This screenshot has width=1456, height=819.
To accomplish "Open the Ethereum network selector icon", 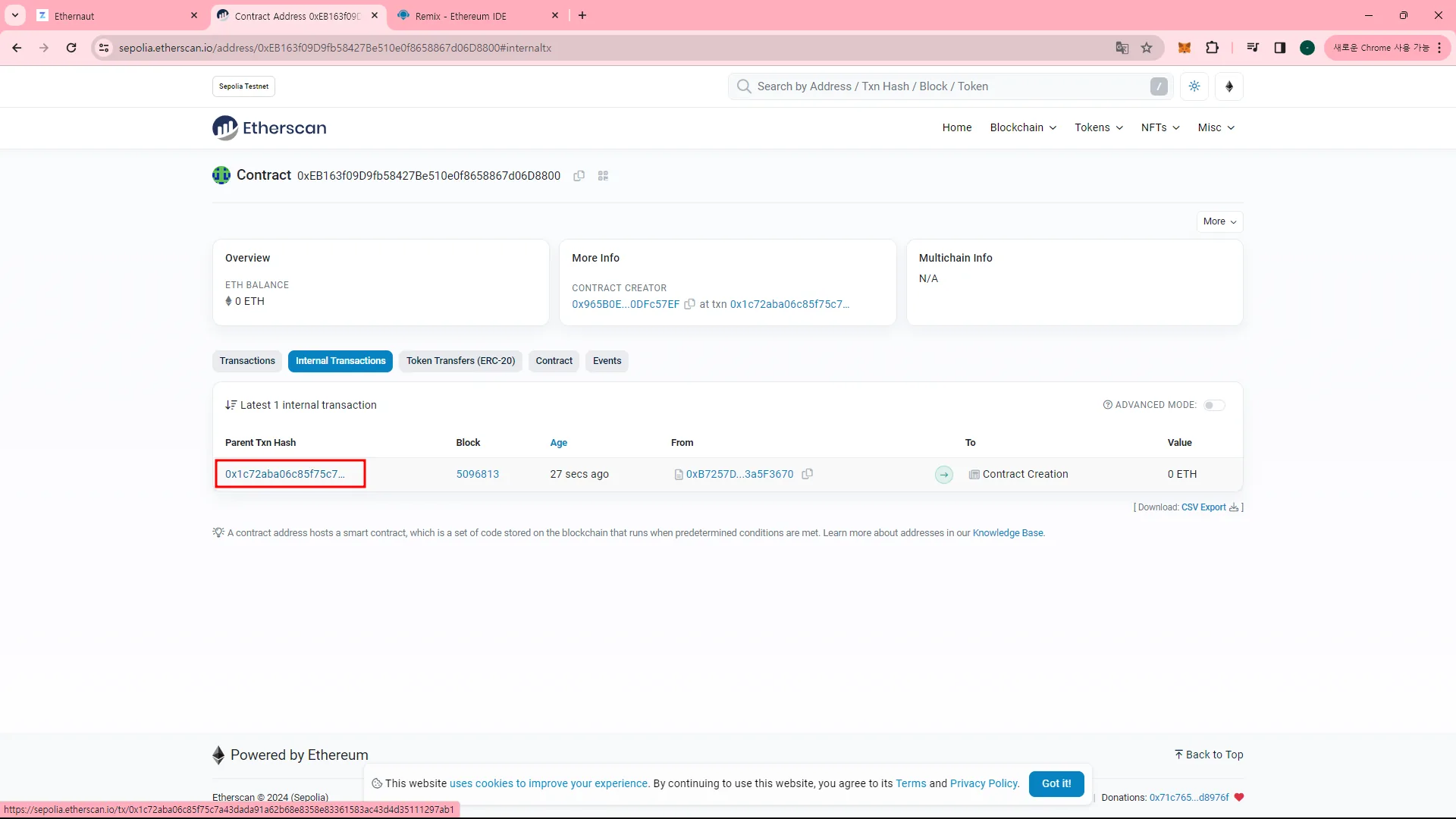I will tap(1229, 86).
